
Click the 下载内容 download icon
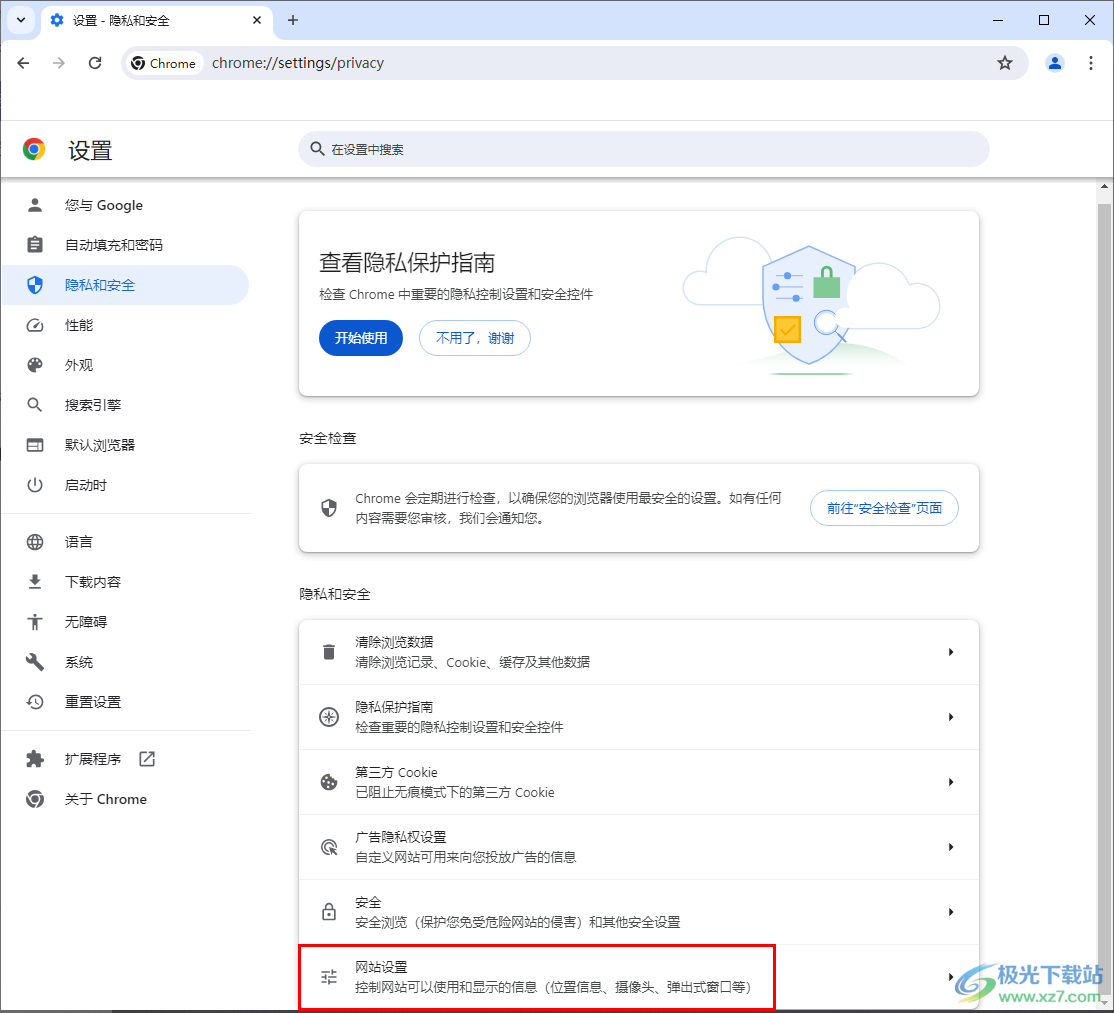pyautogui.click(x=35, y=582)
